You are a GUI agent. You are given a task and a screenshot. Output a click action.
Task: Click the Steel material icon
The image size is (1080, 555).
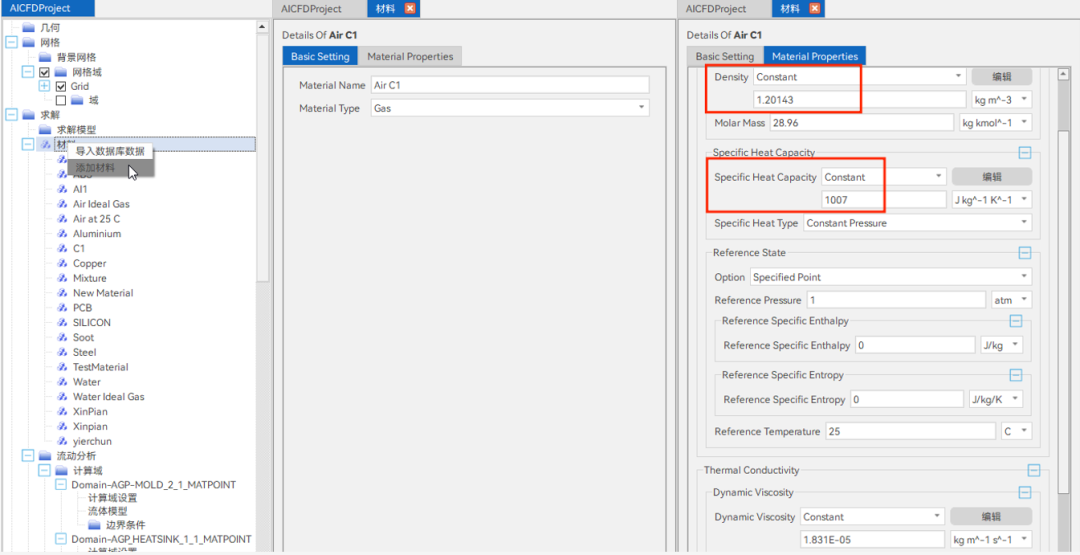(62, 352)
